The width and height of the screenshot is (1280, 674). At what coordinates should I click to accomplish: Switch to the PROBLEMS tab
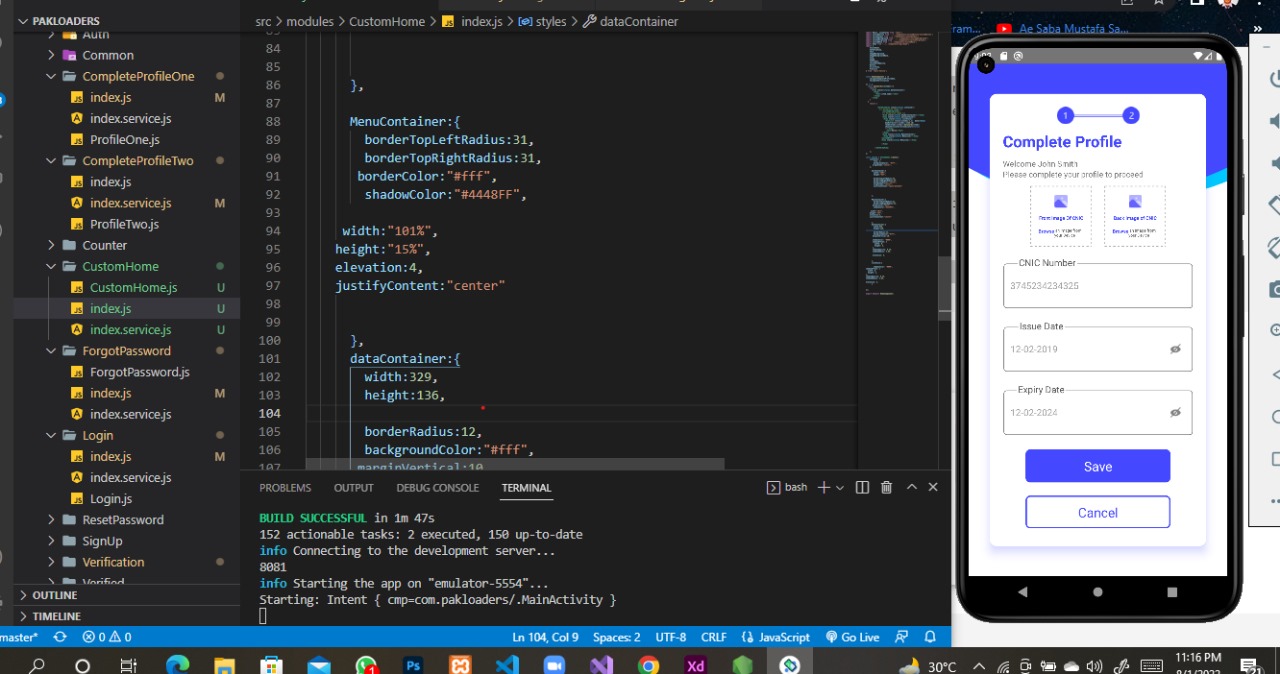tap(285, 487)
